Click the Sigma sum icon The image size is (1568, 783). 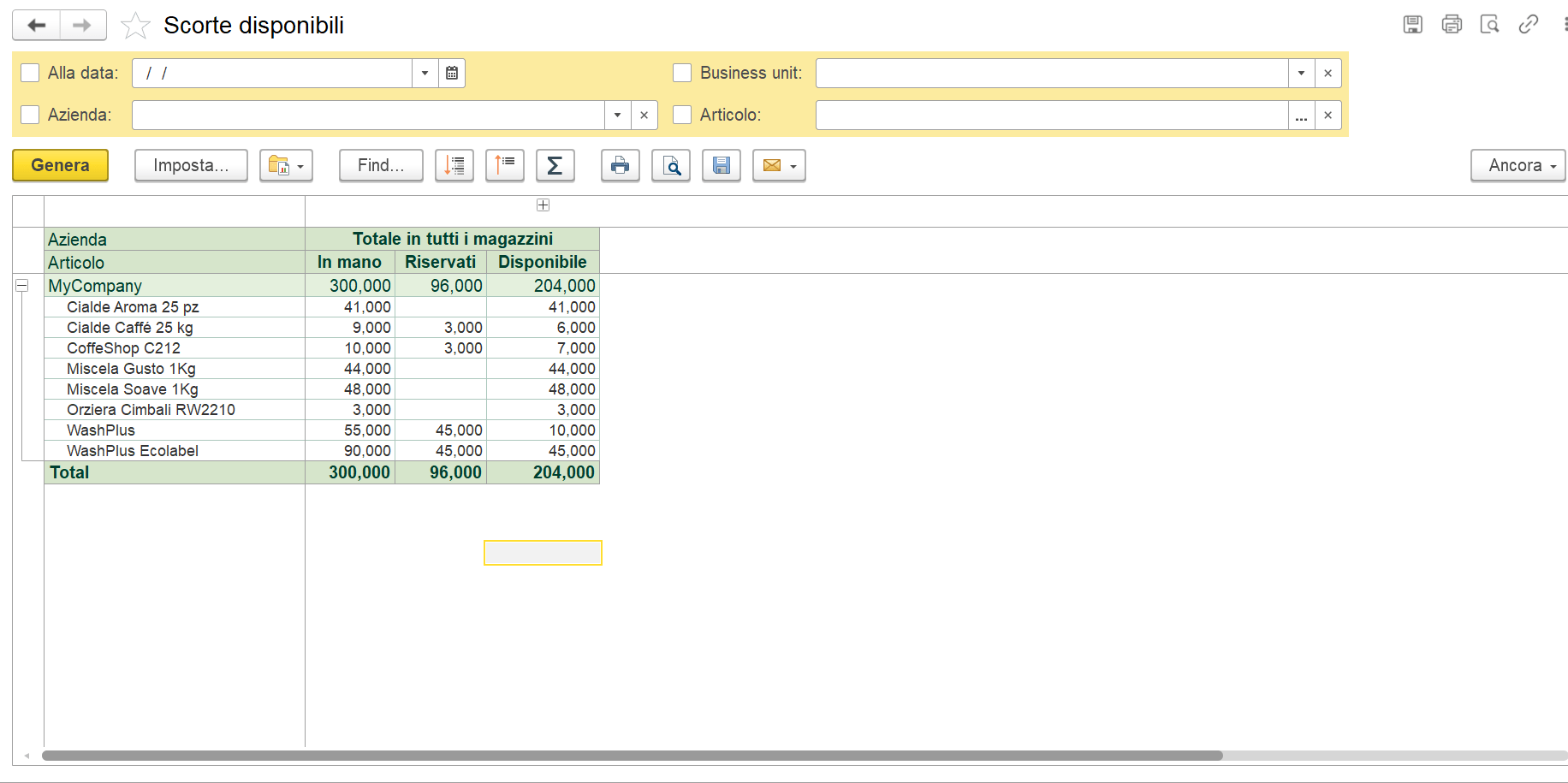tap(555, 165)
